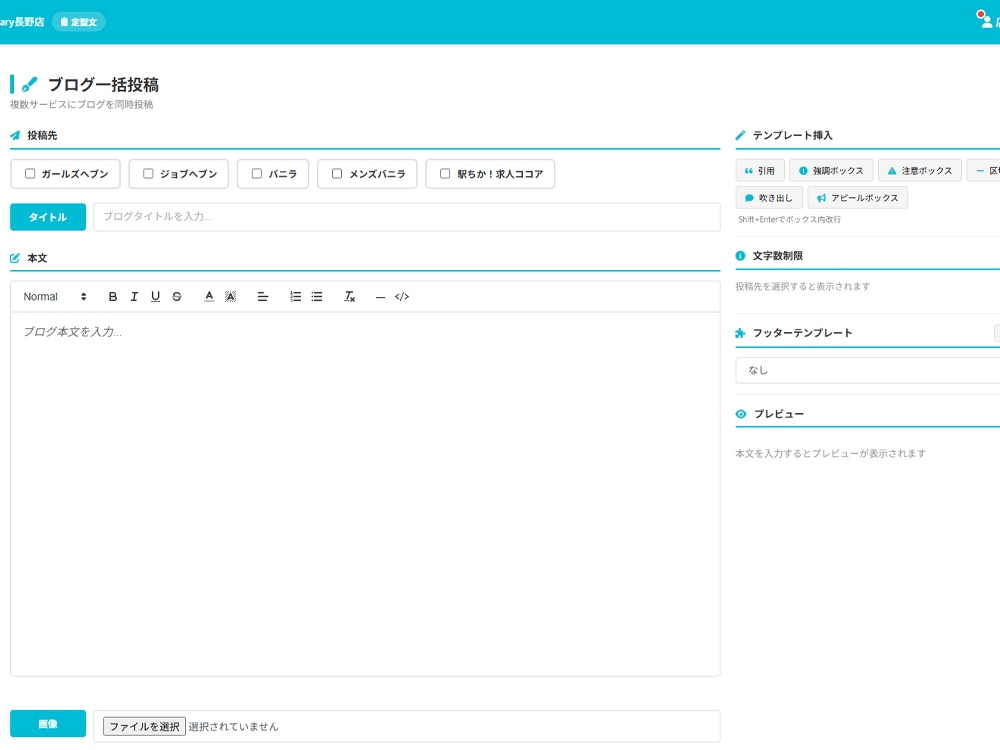The image size is (1000, 750).
Task: Enable the ジョブヘブン checkbox
Action: (148, 174)
